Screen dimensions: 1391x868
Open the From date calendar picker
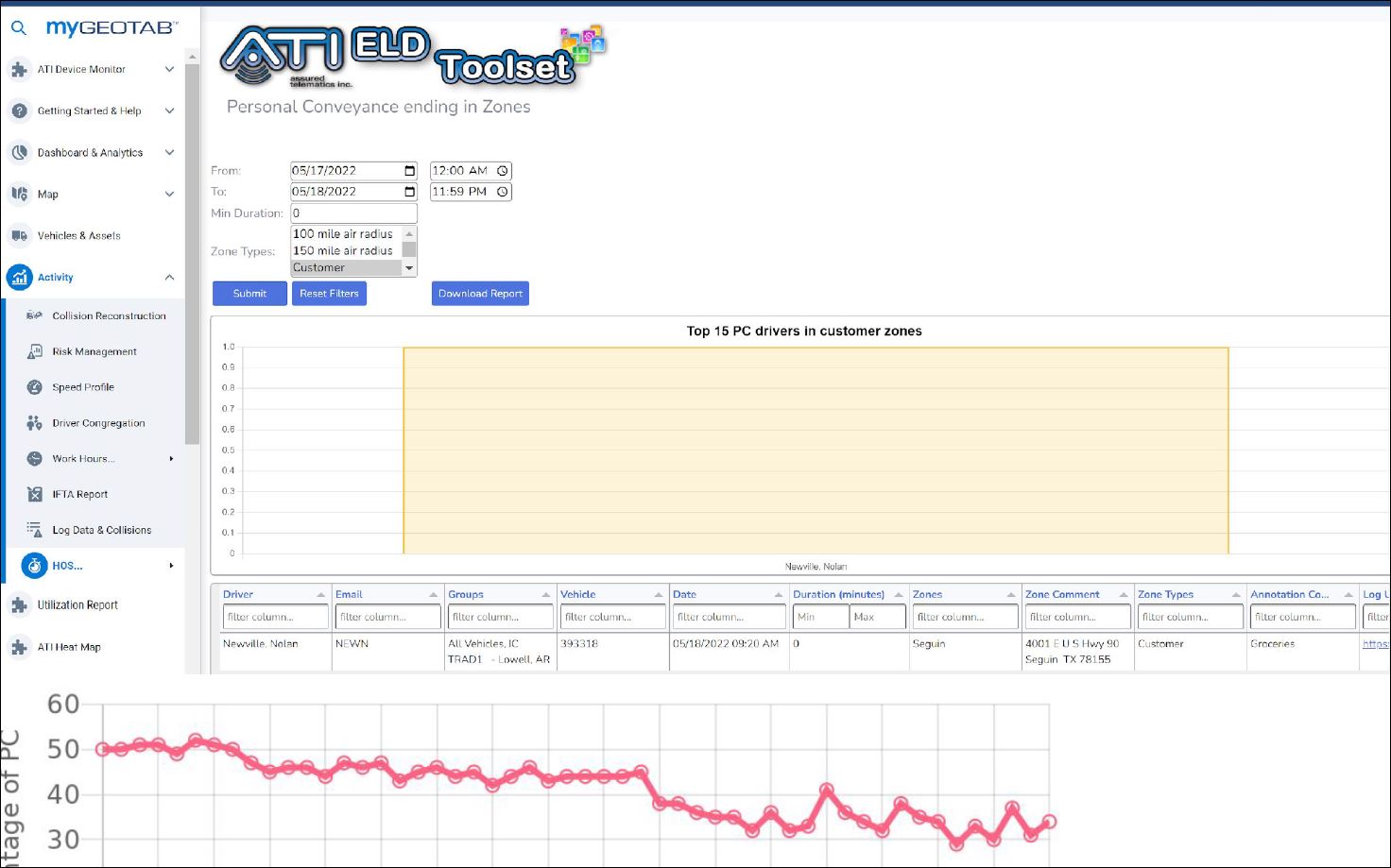[409, 171]
